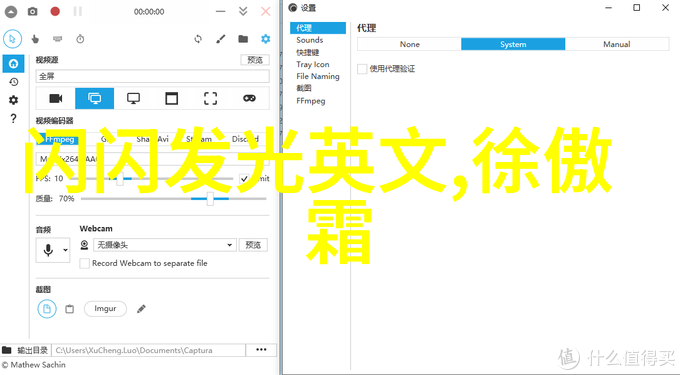This screenshot has height=375, width=680.
Task: Minimize the 设置 window
Action: (608, 8)
